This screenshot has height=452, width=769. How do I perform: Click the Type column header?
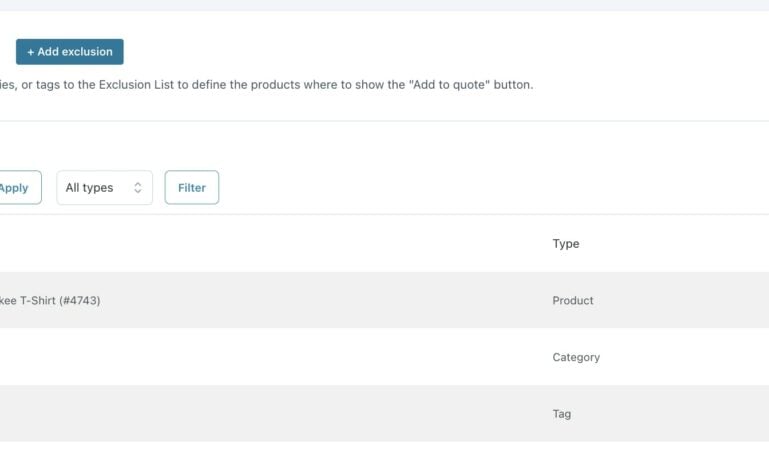tap(566, 244)
